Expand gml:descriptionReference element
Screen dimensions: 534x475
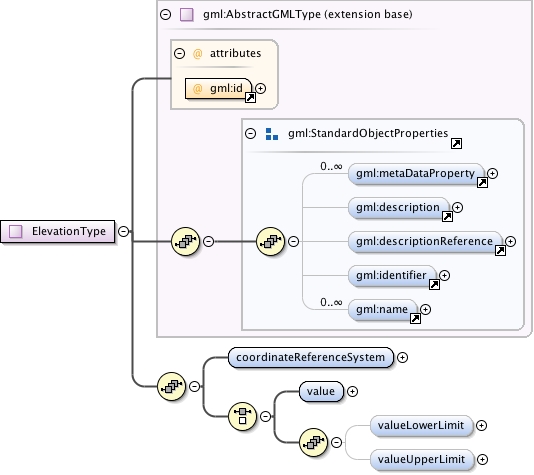click(x=510, y=241)
